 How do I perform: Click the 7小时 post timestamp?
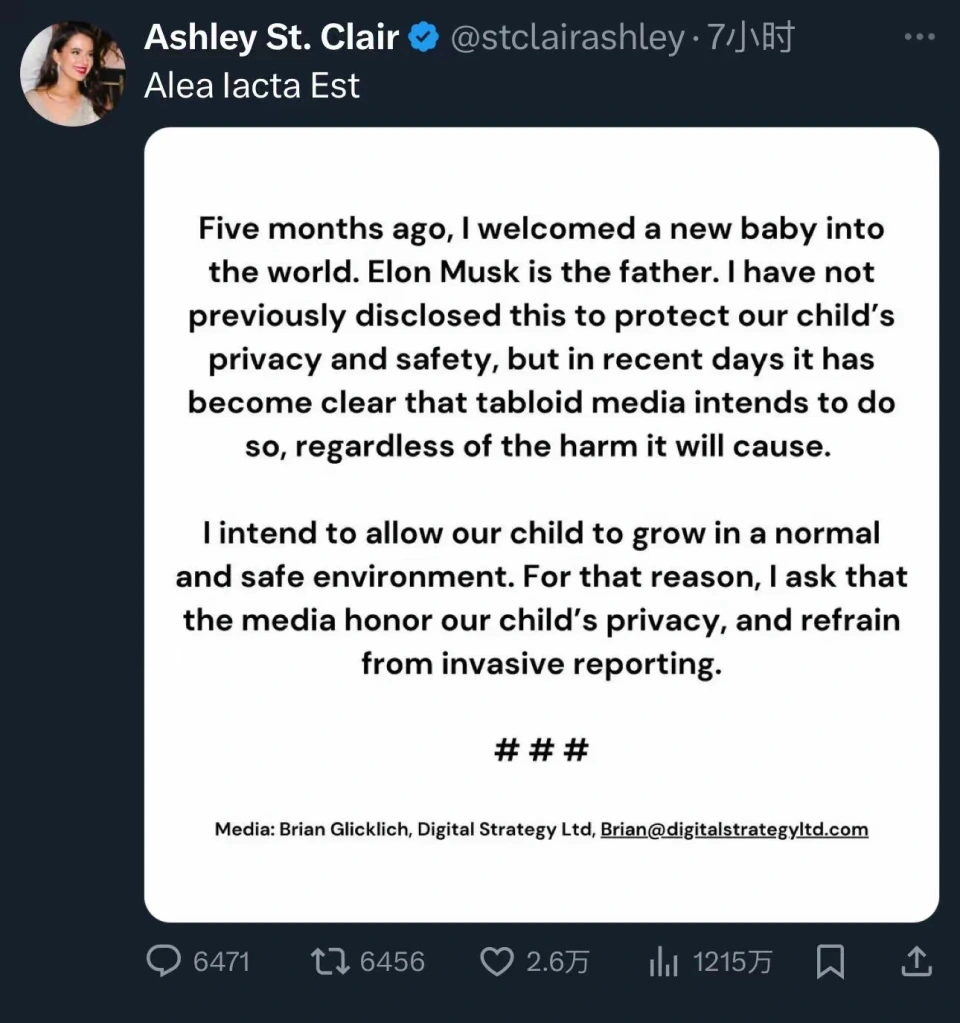tap(751, 37)
